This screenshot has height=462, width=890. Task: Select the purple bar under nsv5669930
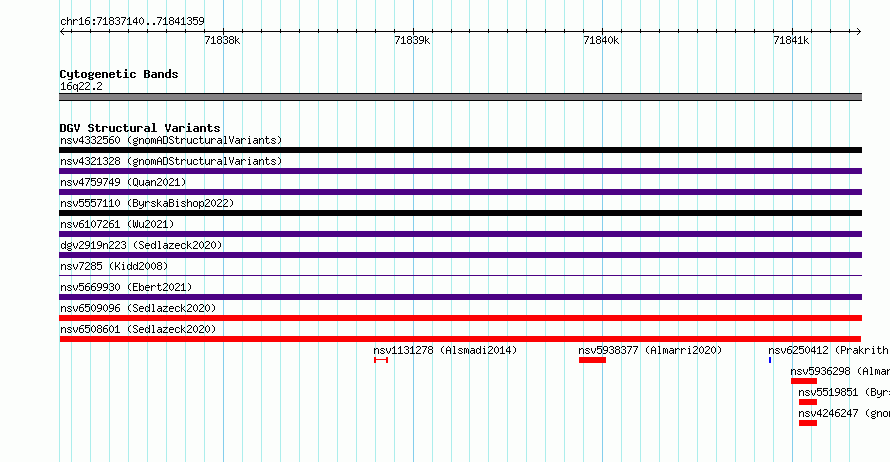[460, 297]
